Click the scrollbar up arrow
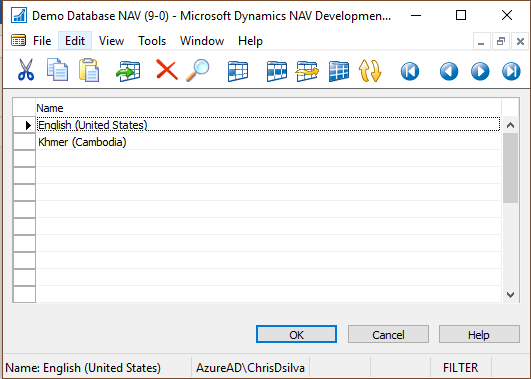Viewport: 531px width, 379px height. (x=510, y=125)
